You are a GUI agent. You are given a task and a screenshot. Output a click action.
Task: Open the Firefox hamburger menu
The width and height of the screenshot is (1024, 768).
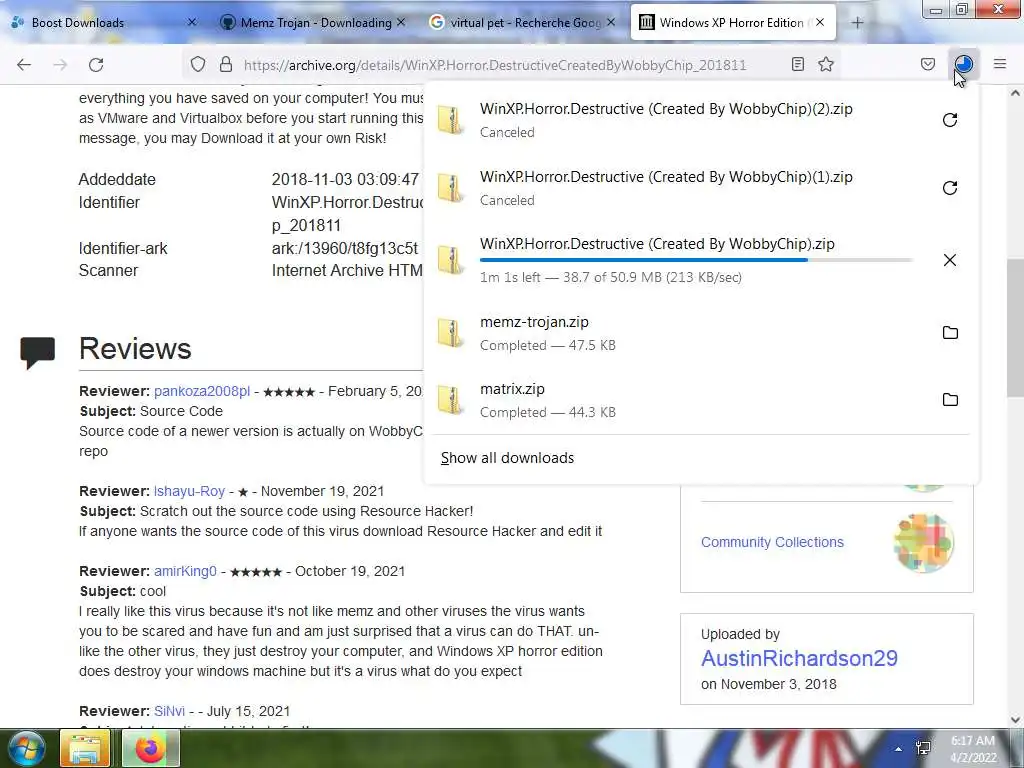click(1000, 64)
